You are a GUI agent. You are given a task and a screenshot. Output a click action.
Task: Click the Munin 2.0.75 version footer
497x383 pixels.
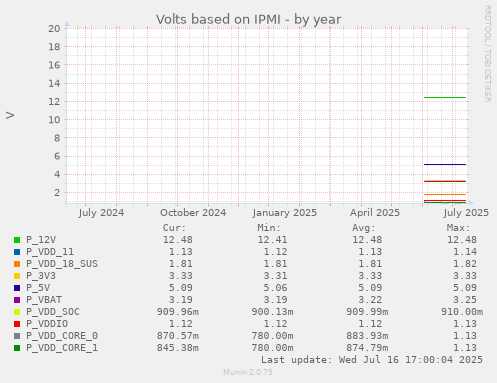(248, 372)
